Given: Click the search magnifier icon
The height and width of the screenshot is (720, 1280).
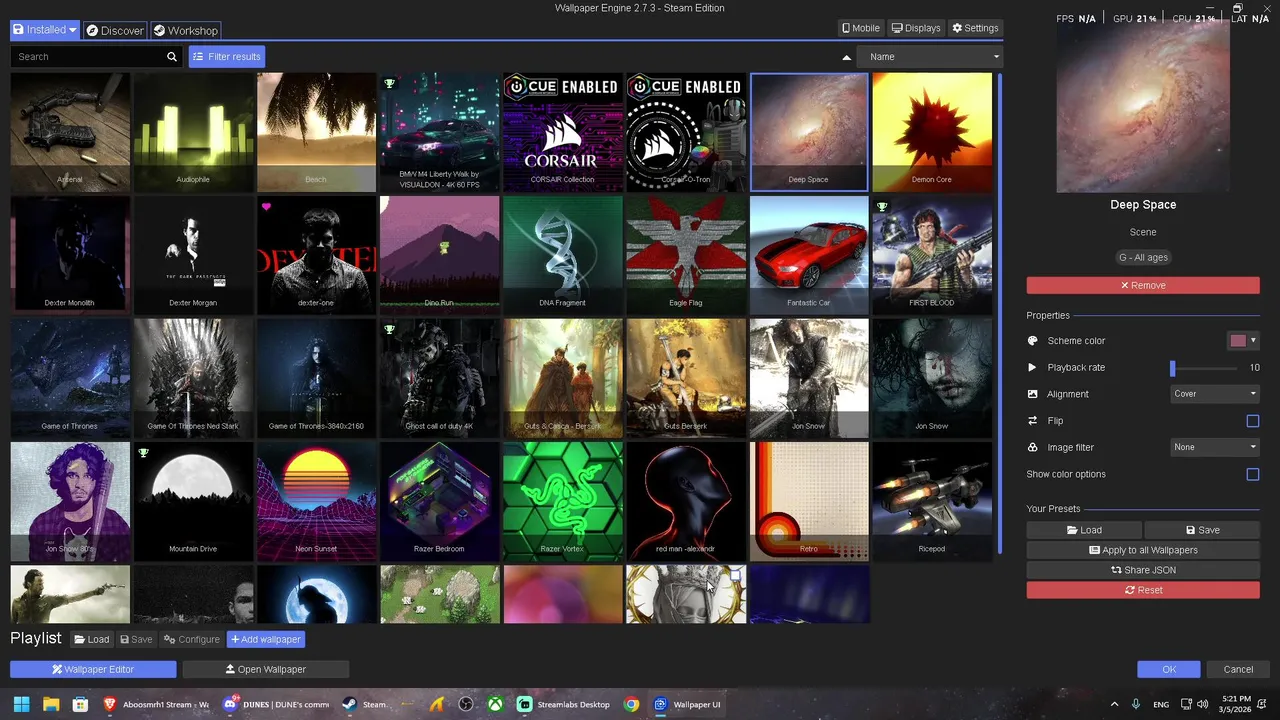Looking at the screenshot, I should tap(172, 57).
